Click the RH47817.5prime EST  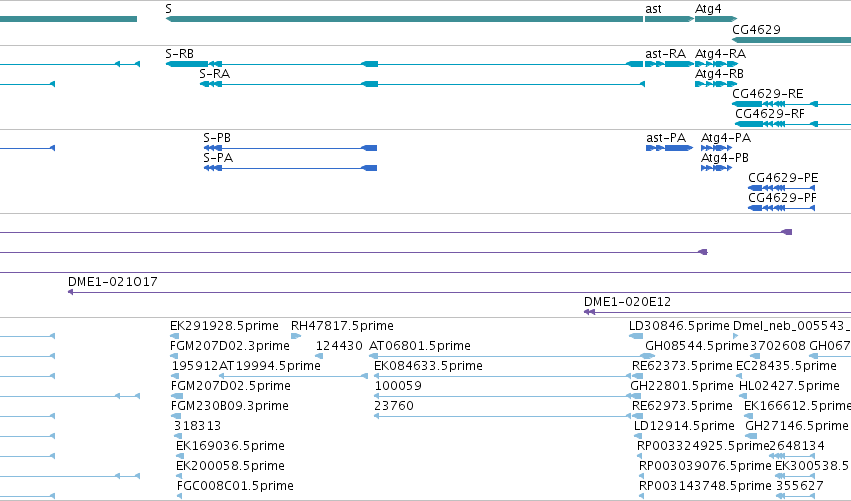pos(296,336)
